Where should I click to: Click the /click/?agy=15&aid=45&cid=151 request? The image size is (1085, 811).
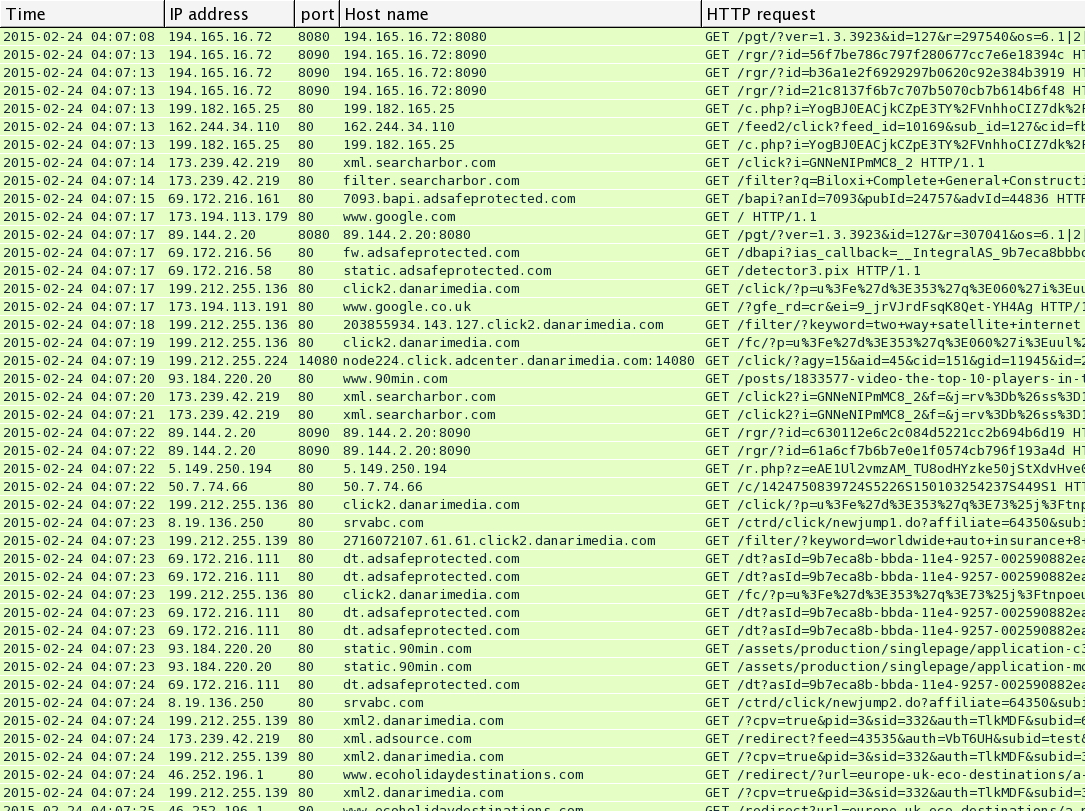point(895,361)
